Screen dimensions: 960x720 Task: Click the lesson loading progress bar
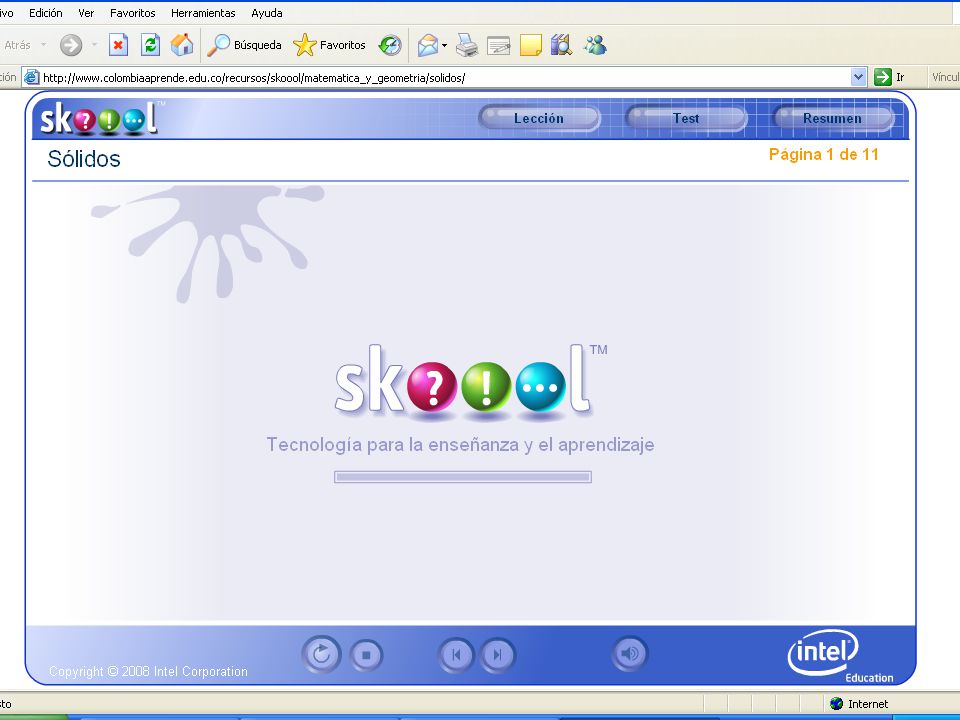(463, 477)
